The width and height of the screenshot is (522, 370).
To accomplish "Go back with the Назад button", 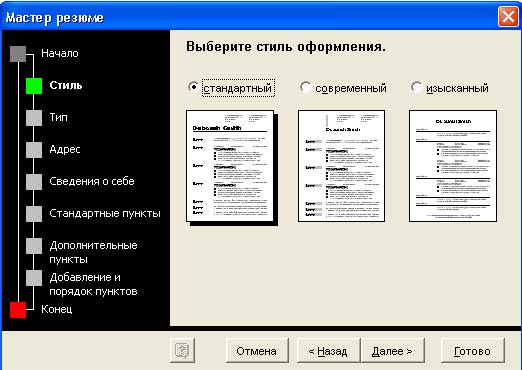I will point(328,351).
